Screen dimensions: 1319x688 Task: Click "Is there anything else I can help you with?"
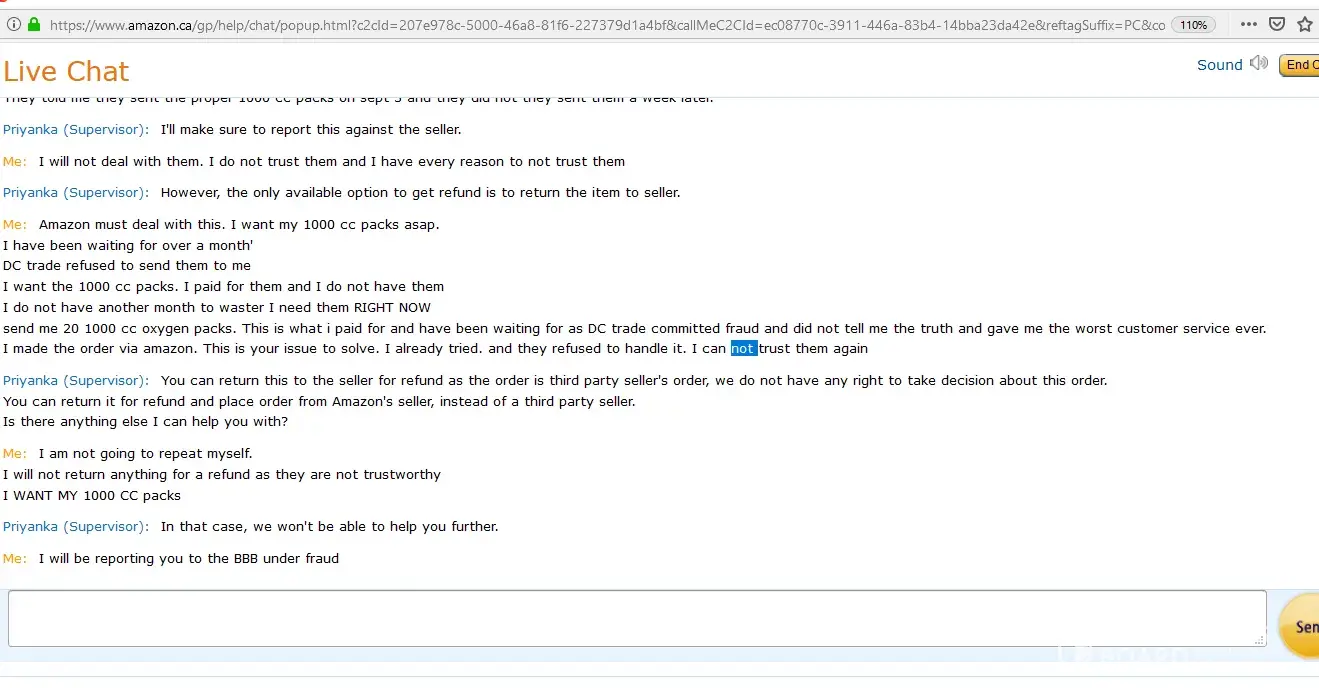(x=145, y=422)
